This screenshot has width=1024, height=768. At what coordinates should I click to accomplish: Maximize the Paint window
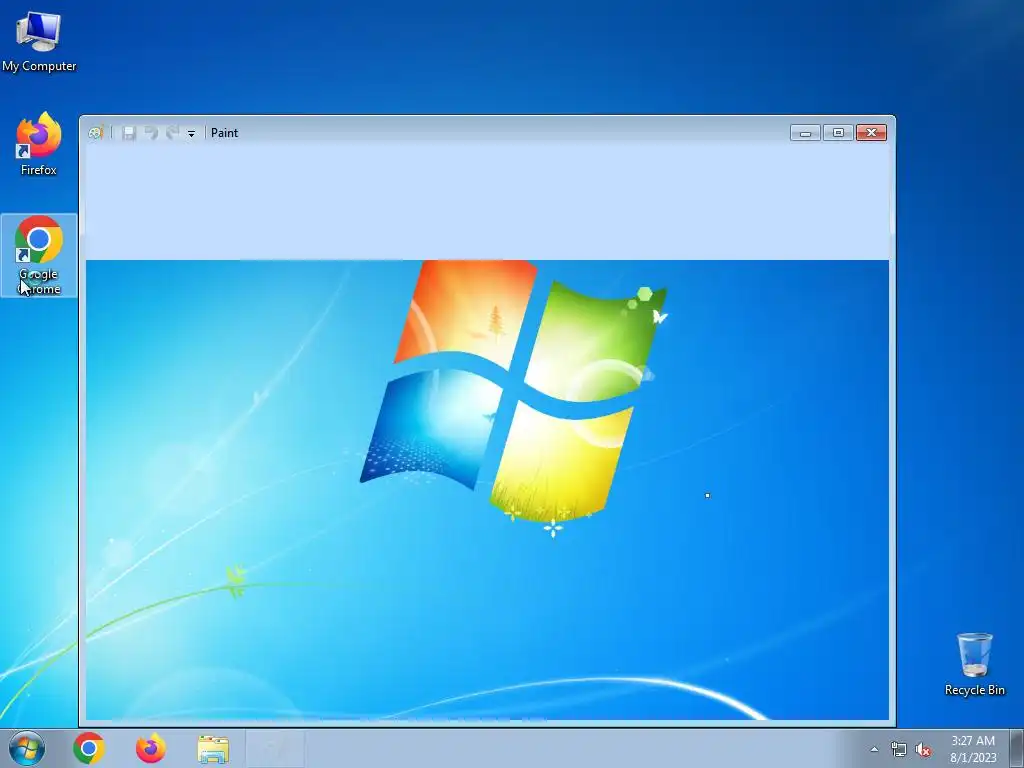[x=838, y=133]
